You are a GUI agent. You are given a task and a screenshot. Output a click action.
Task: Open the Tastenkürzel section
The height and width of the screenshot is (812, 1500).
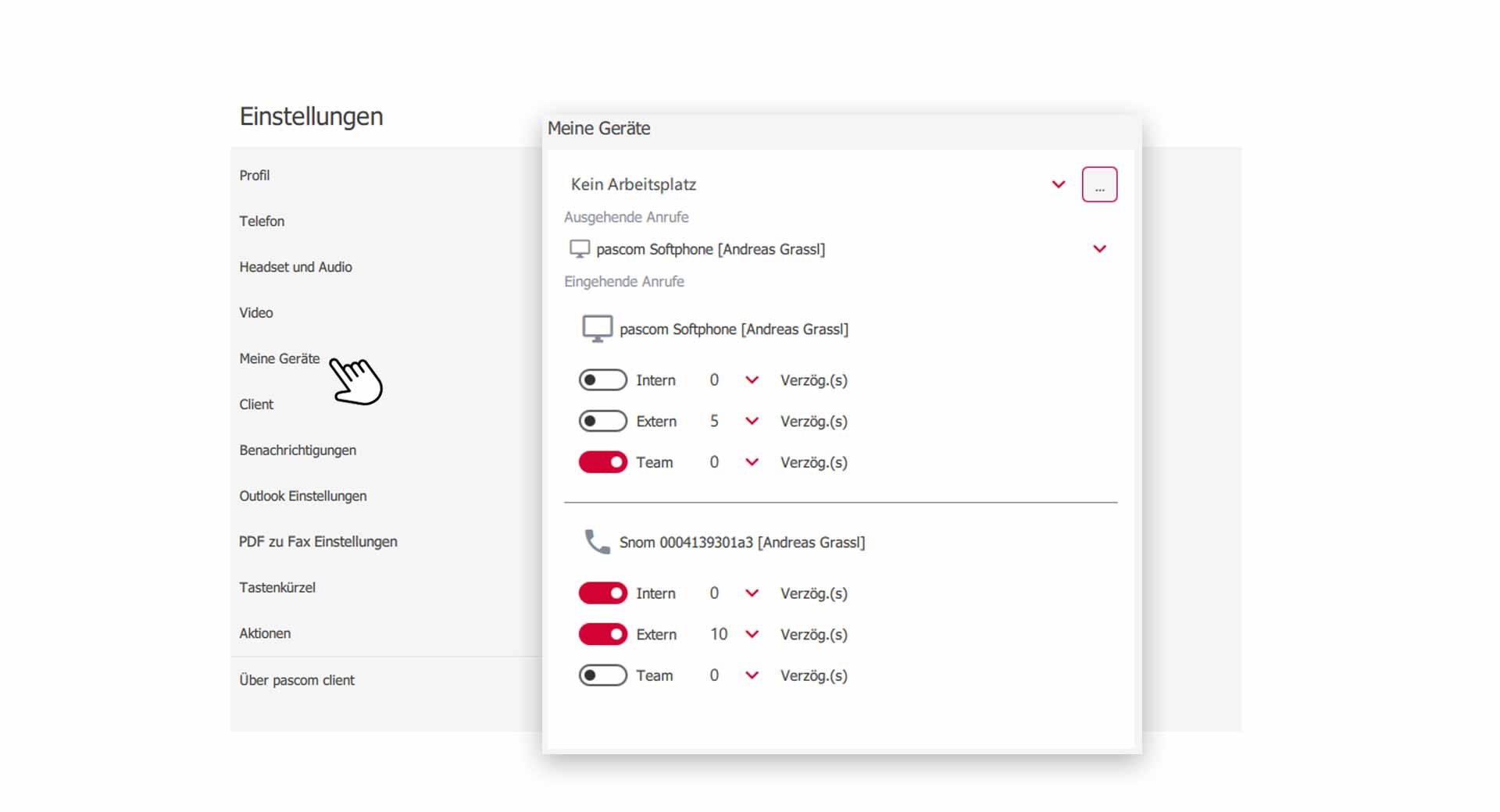[277, 588]
